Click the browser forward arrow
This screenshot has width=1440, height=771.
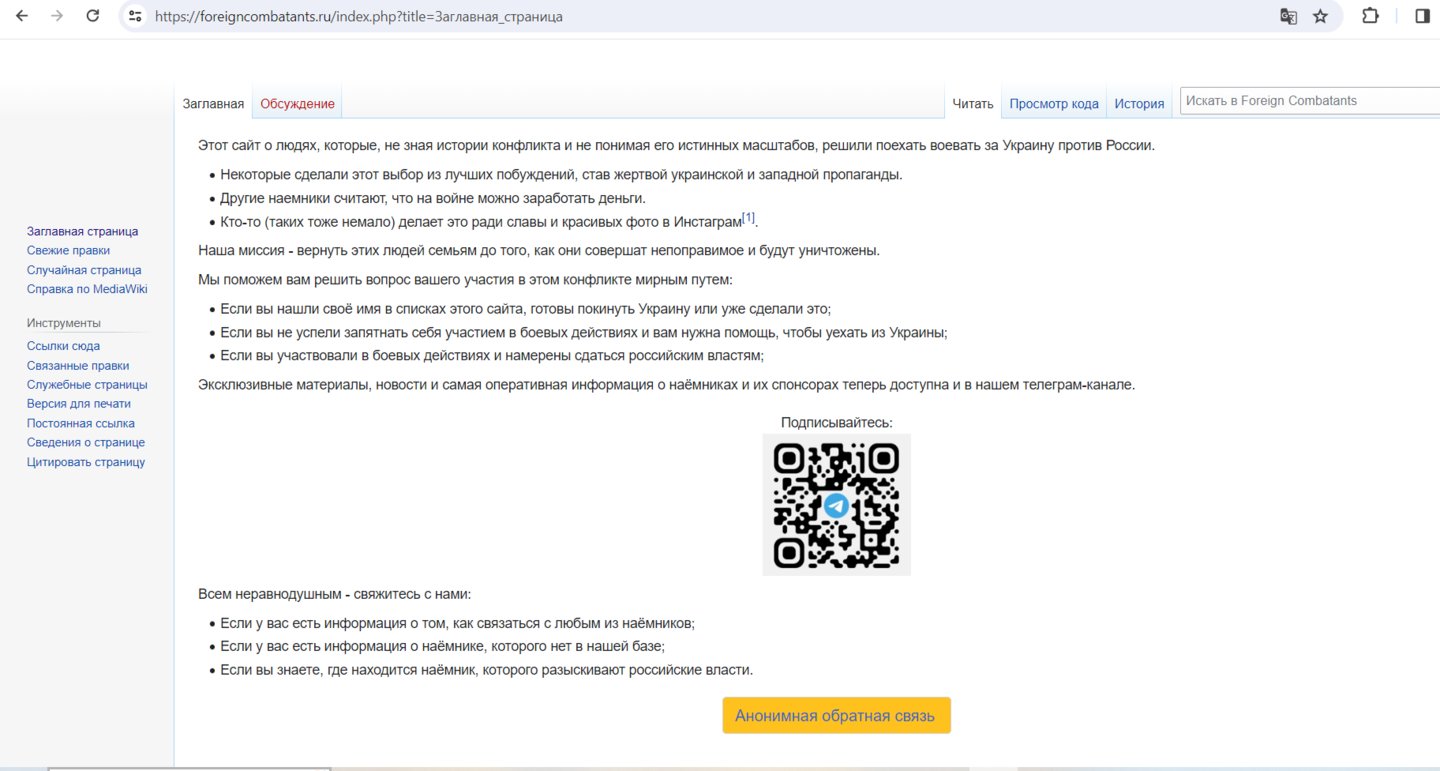tap(57, 16)
